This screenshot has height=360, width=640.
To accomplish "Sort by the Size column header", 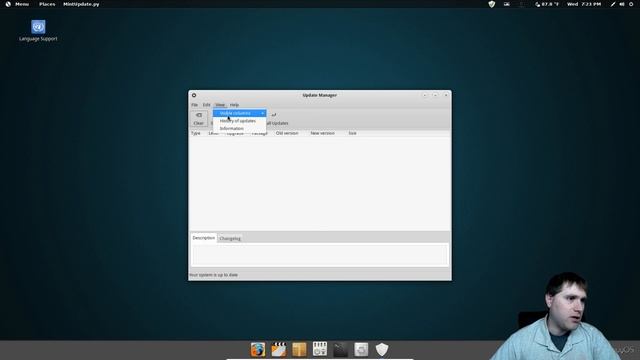I will [352, 133].
